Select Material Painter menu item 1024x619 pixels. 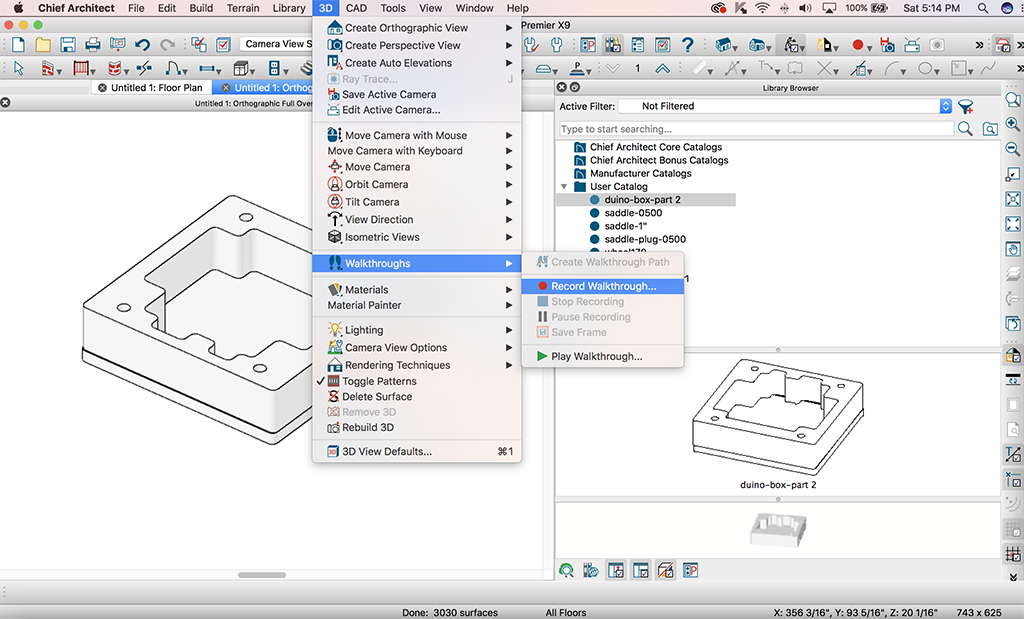point(417,305)
